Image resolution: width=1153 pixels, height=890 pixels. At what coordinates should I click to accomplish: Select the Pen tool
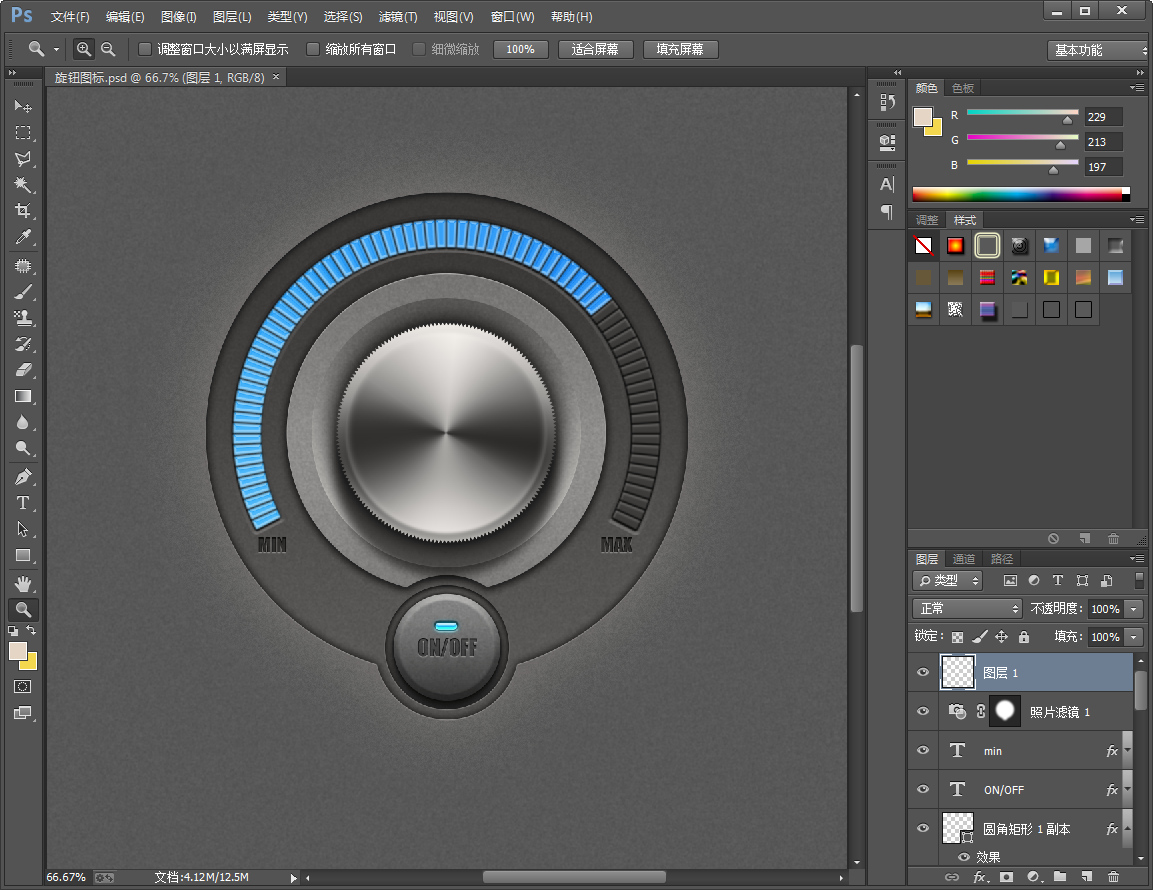22,476
